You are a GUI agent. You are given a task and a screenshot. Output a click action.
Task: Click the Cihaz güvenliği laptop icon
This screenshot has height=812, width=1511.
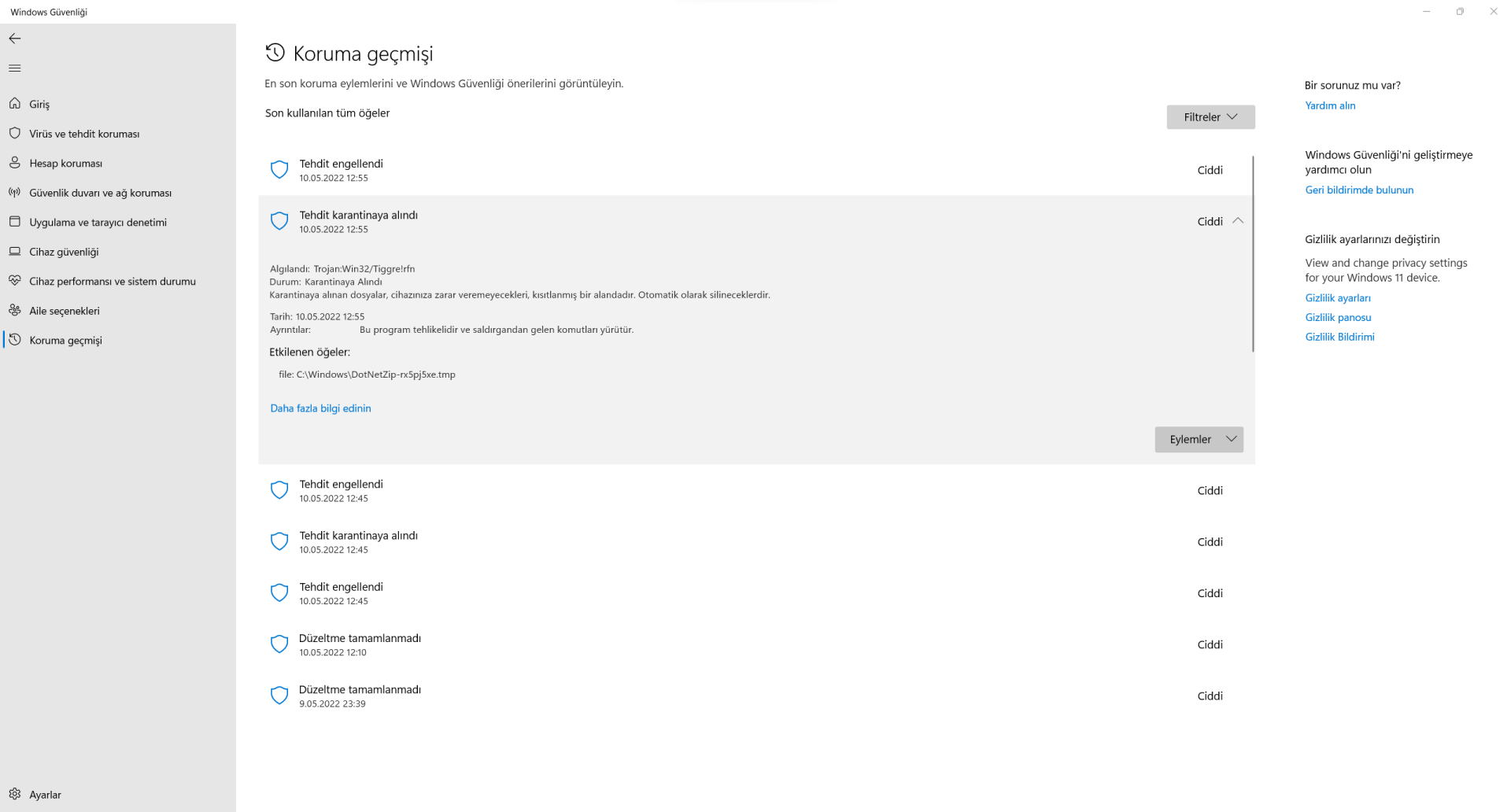tap(15, 252)
